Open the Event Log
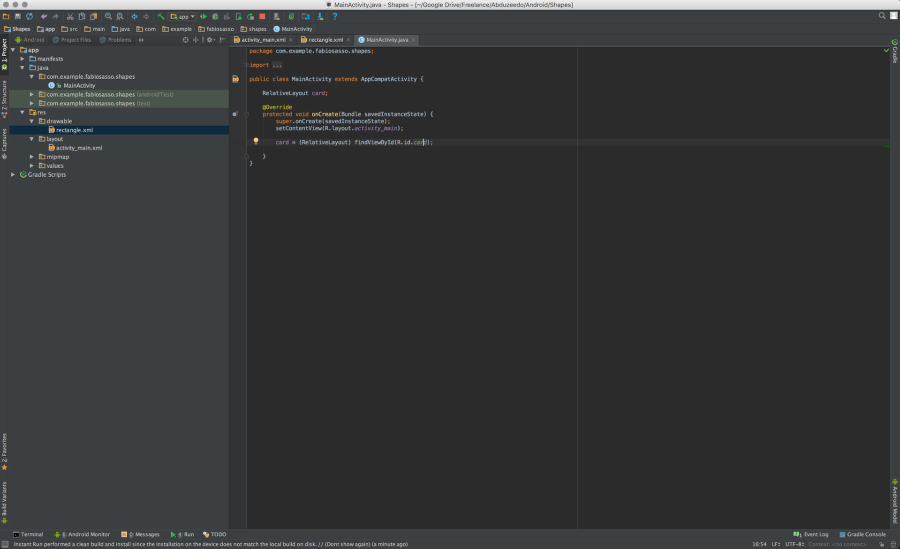The width and height of the screenshot is (900, 549). coord(811,534)
